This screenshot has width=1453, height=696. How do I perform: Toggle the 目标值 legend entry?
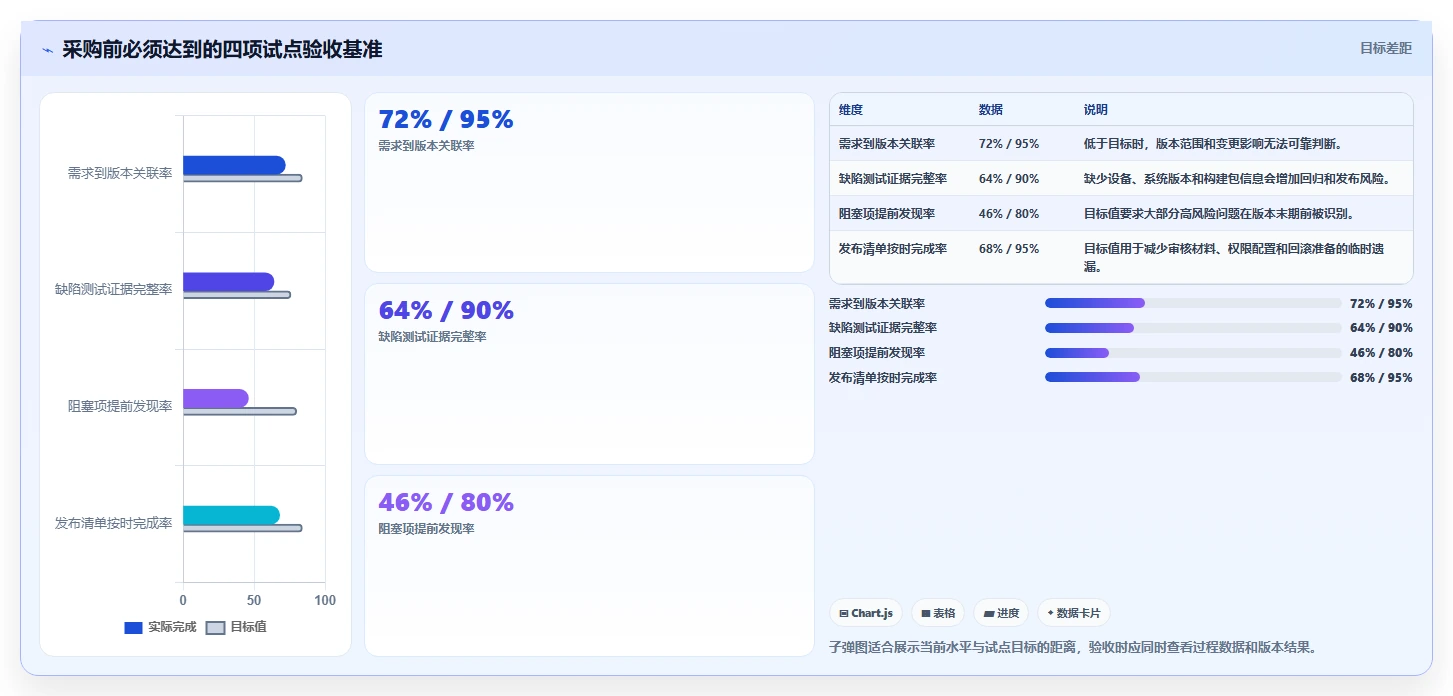click(236, 627)
